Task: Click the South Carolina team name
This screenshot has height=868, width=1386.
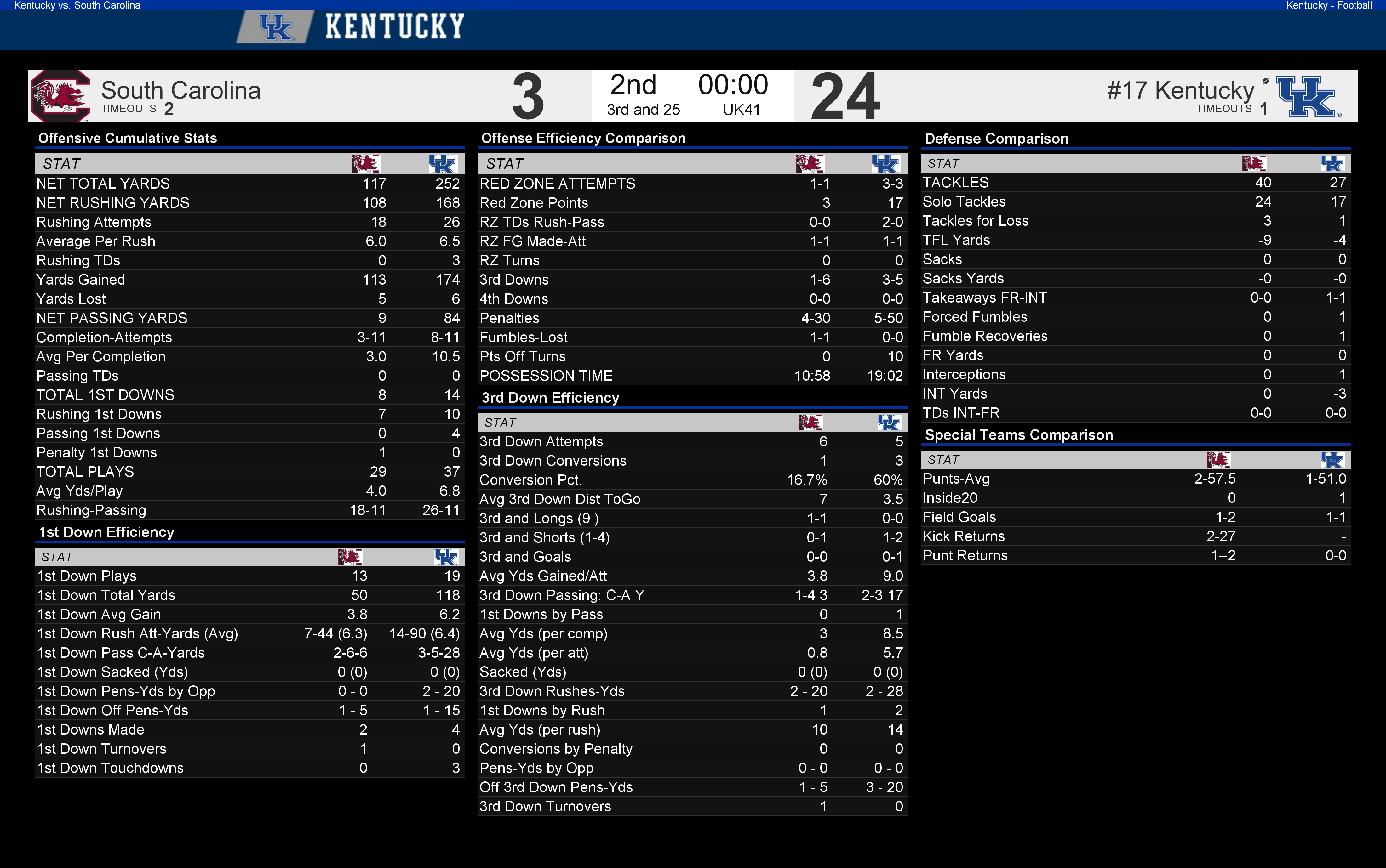Action: (180, 90)
